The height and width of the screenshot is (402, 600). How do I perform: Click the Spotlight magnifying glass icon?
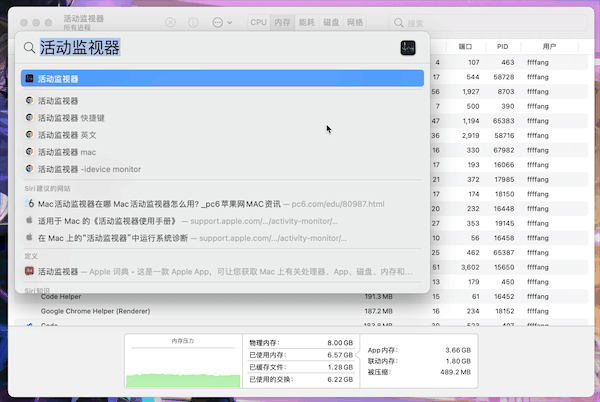29,48
